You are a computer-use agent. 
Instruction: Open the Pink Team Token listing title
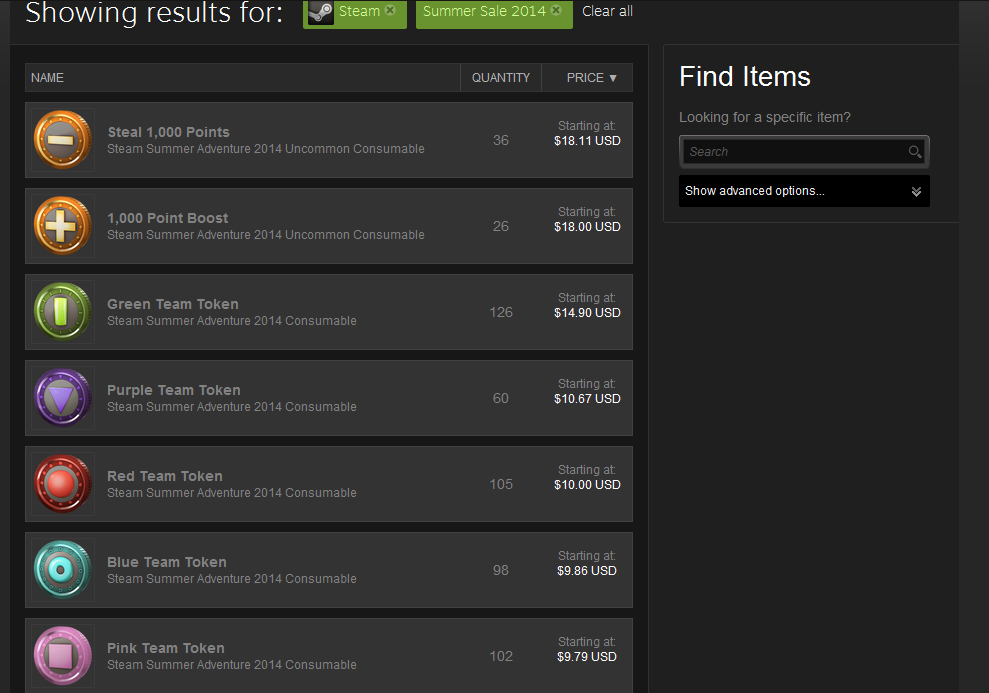pos(166,648)
